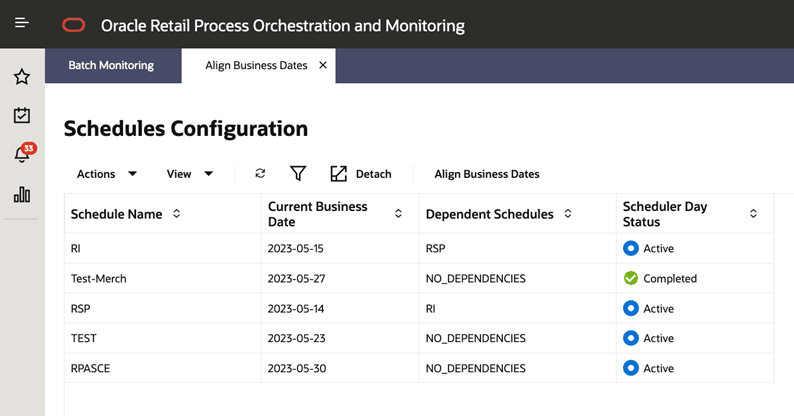Click NO_DEPENDENCIES in Test-Merch row

(475, 278)
